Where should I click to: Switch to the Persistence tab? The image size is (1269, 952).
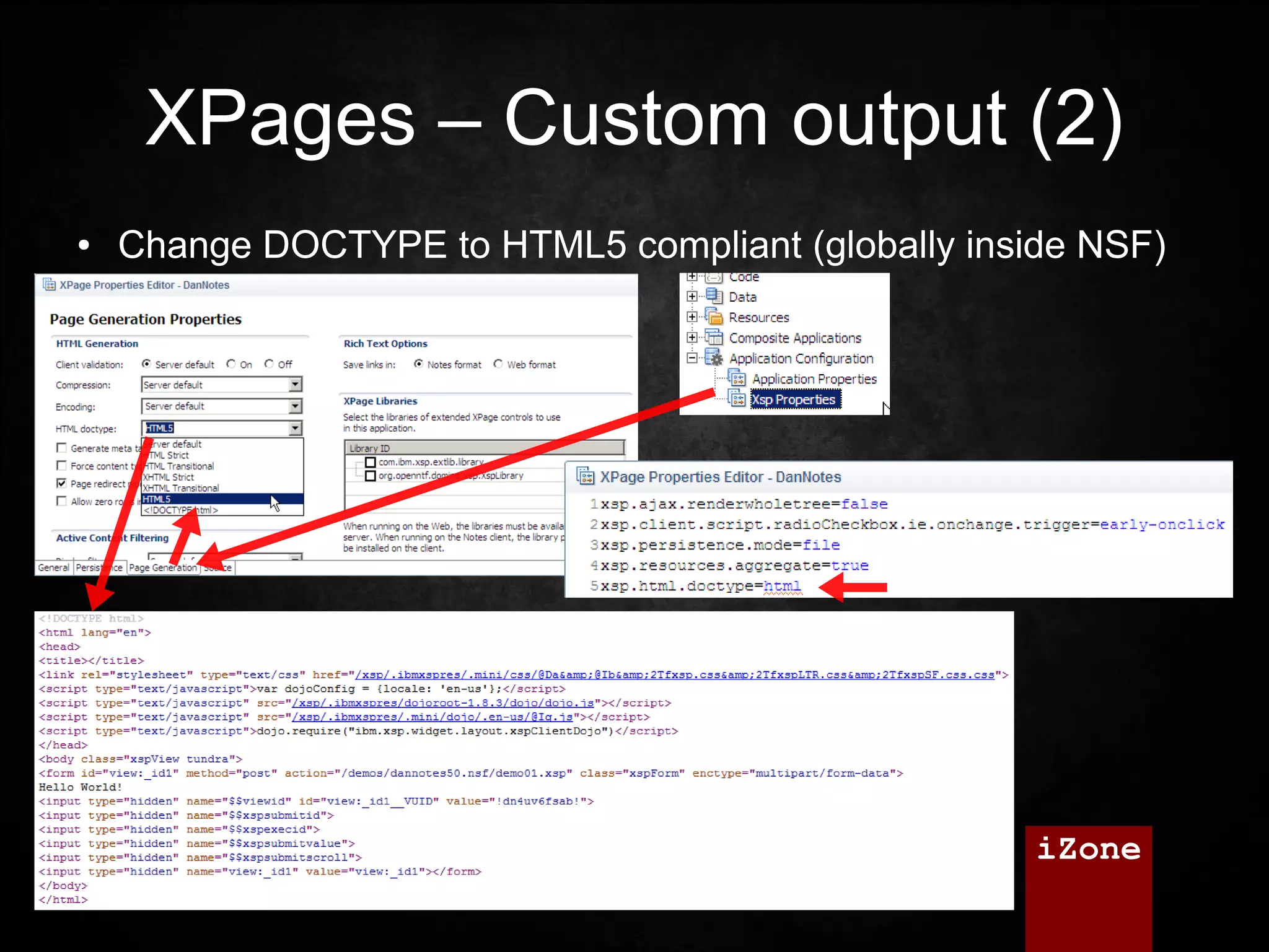pyautogui.click(x=99, y=567)
